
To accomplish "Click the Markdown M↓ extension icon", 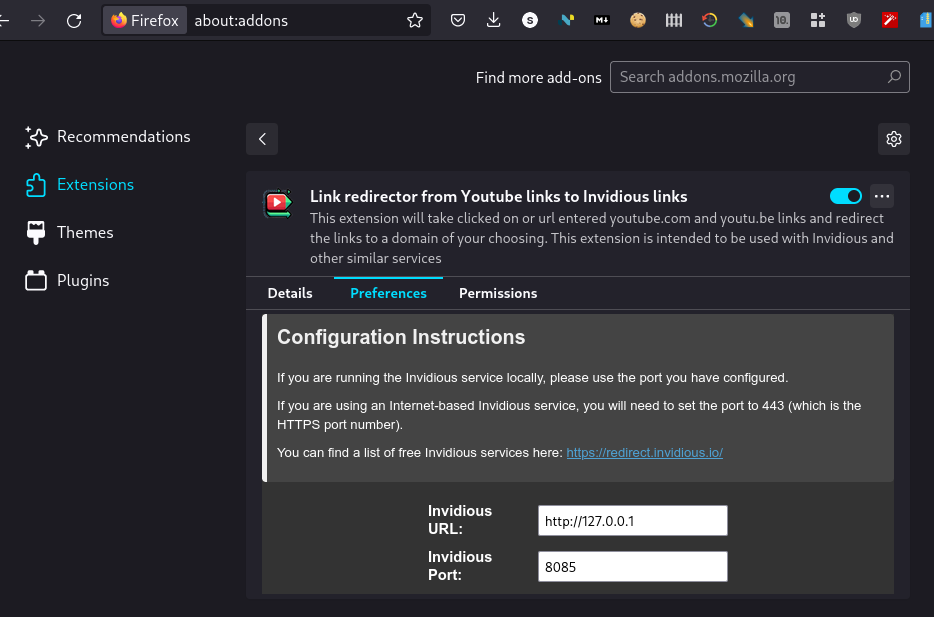I will click(602, 21).
